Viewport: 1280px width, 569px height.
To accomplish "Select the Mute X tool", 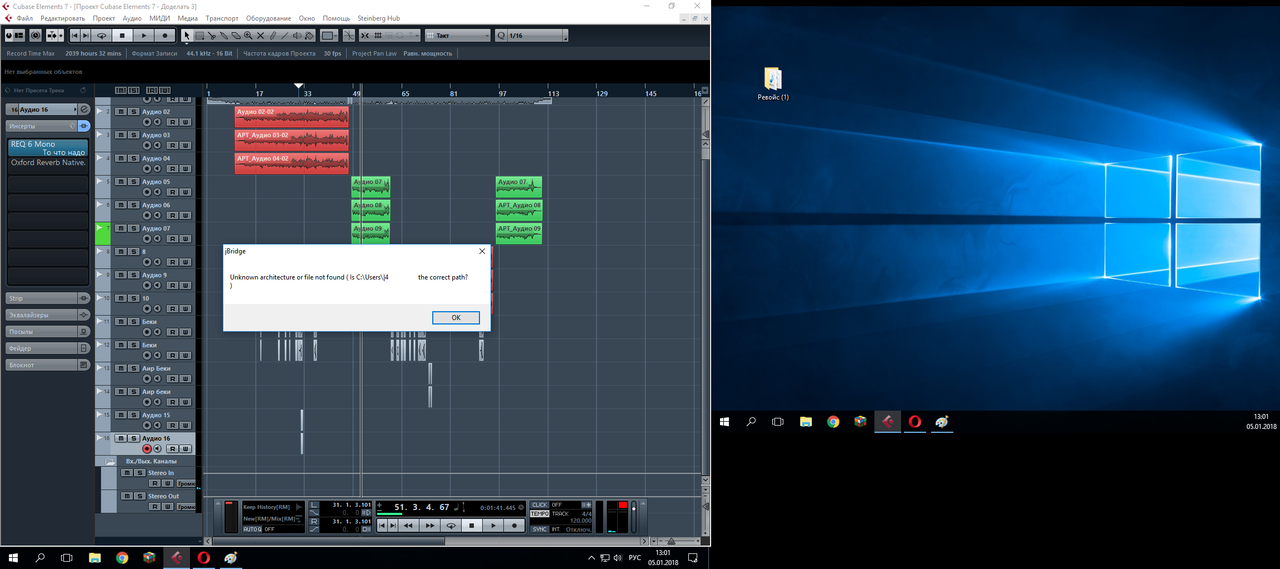I will 260,35.
